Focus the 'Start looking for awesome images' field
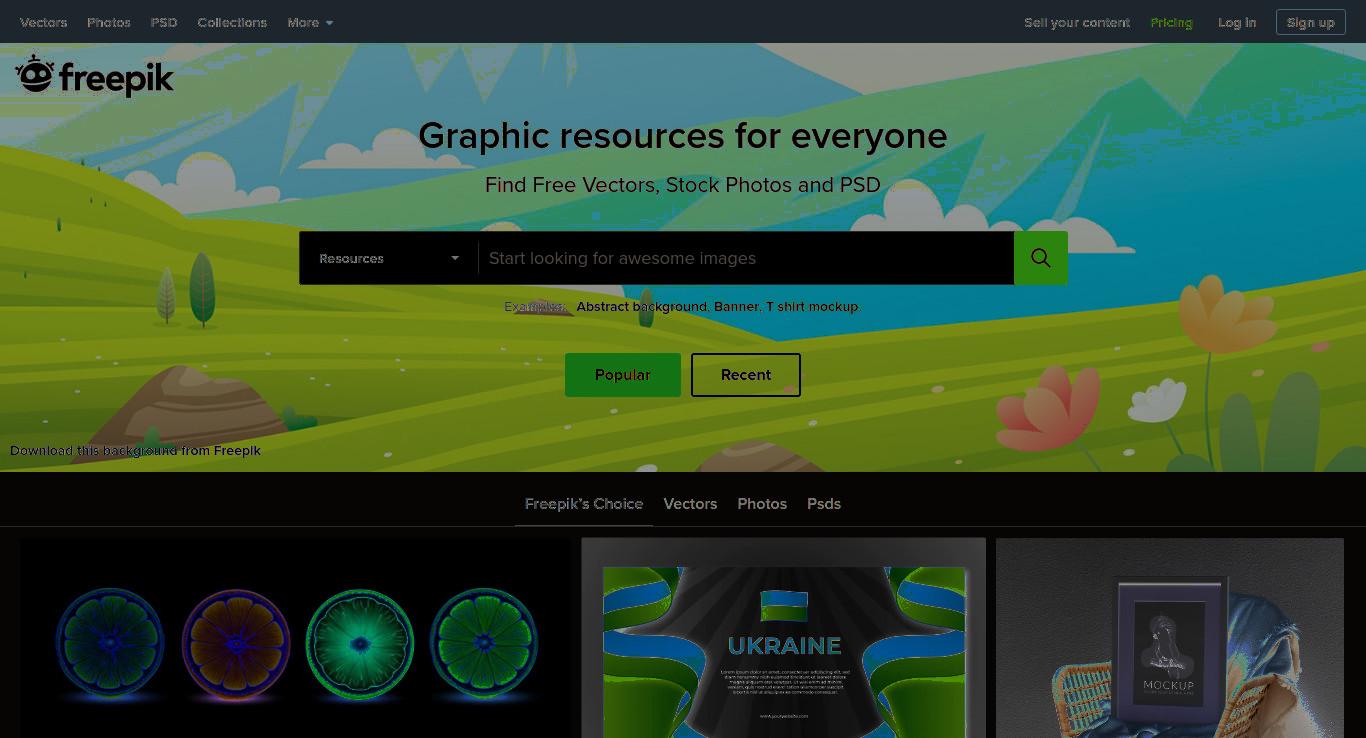Viewport: 1366px width, 738px height. point(746,258)
